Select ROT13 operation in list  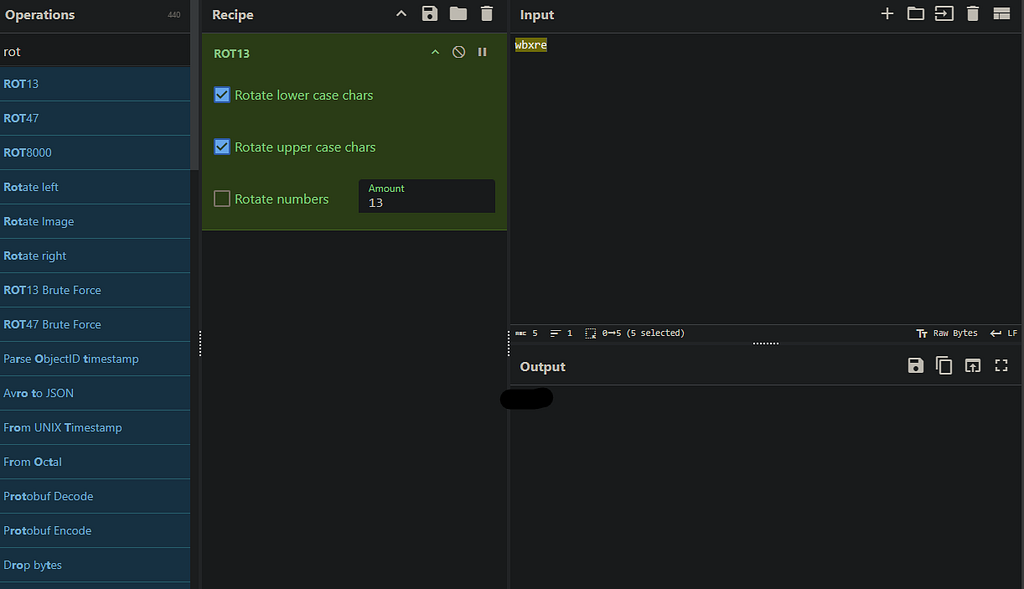[x=95, y=84]
